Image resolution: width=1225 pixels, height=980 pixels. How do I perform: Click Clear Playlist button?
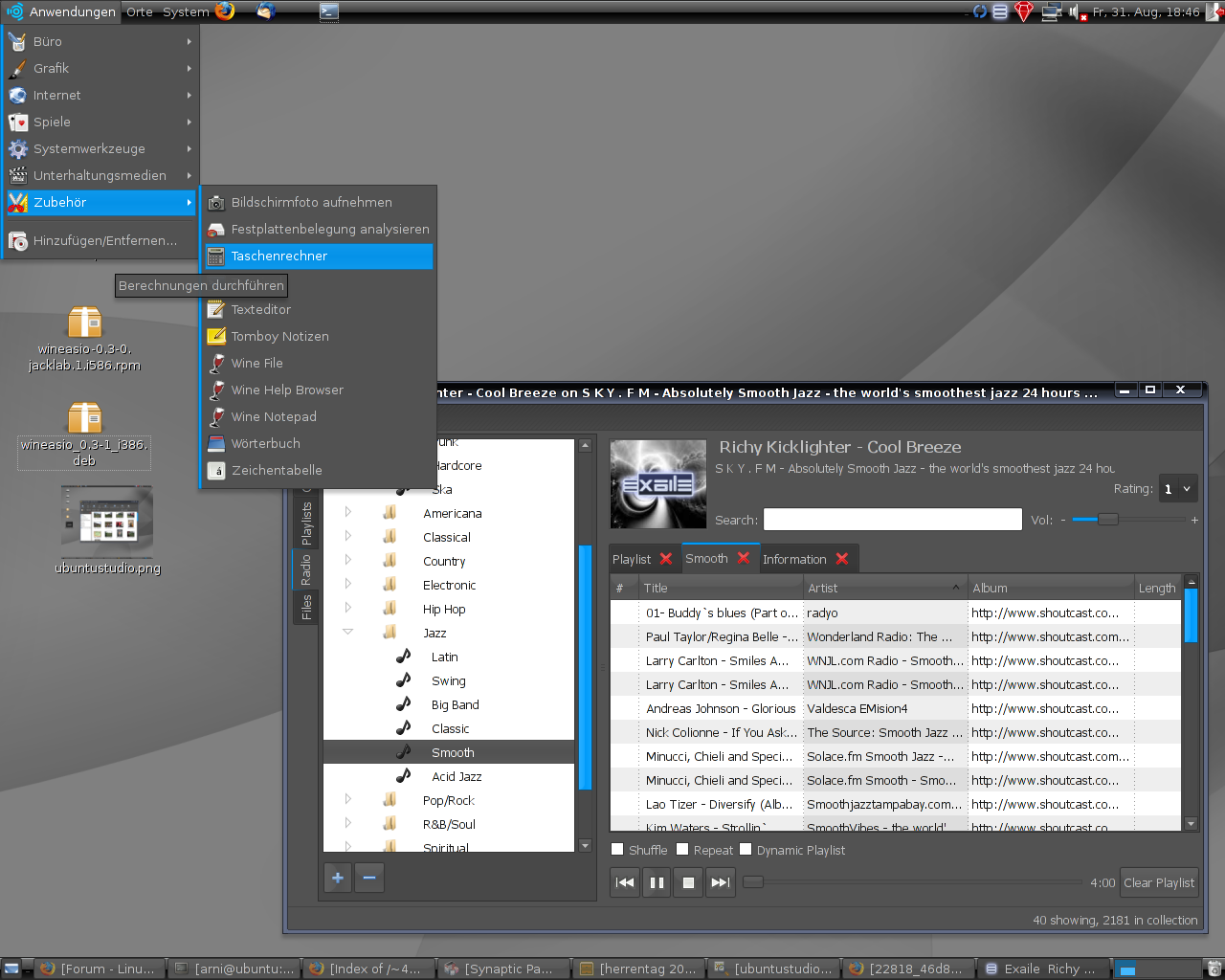click(1159, 882)
